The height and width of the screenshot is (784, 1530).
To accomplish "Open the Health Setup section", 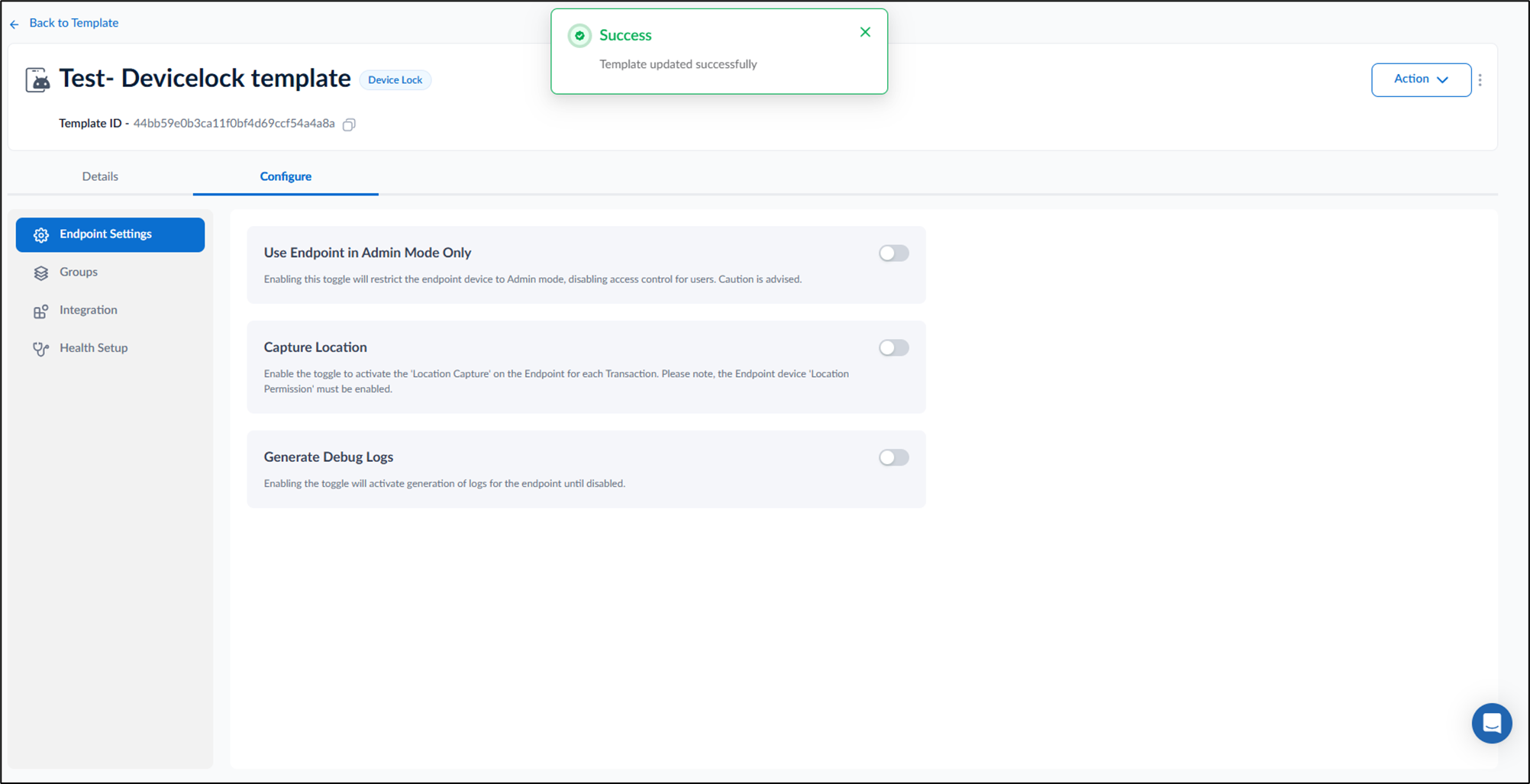I will point(110,347).
